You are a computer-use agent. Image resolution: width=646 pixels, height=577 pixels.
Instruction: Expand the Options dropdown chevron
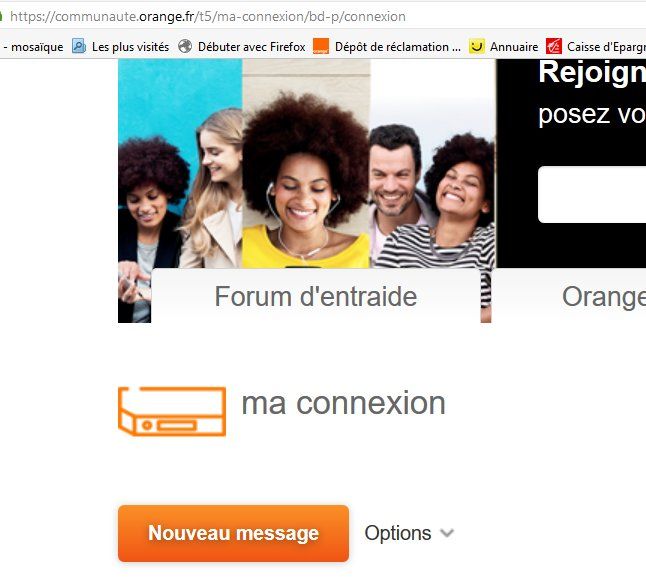(447, 533)
